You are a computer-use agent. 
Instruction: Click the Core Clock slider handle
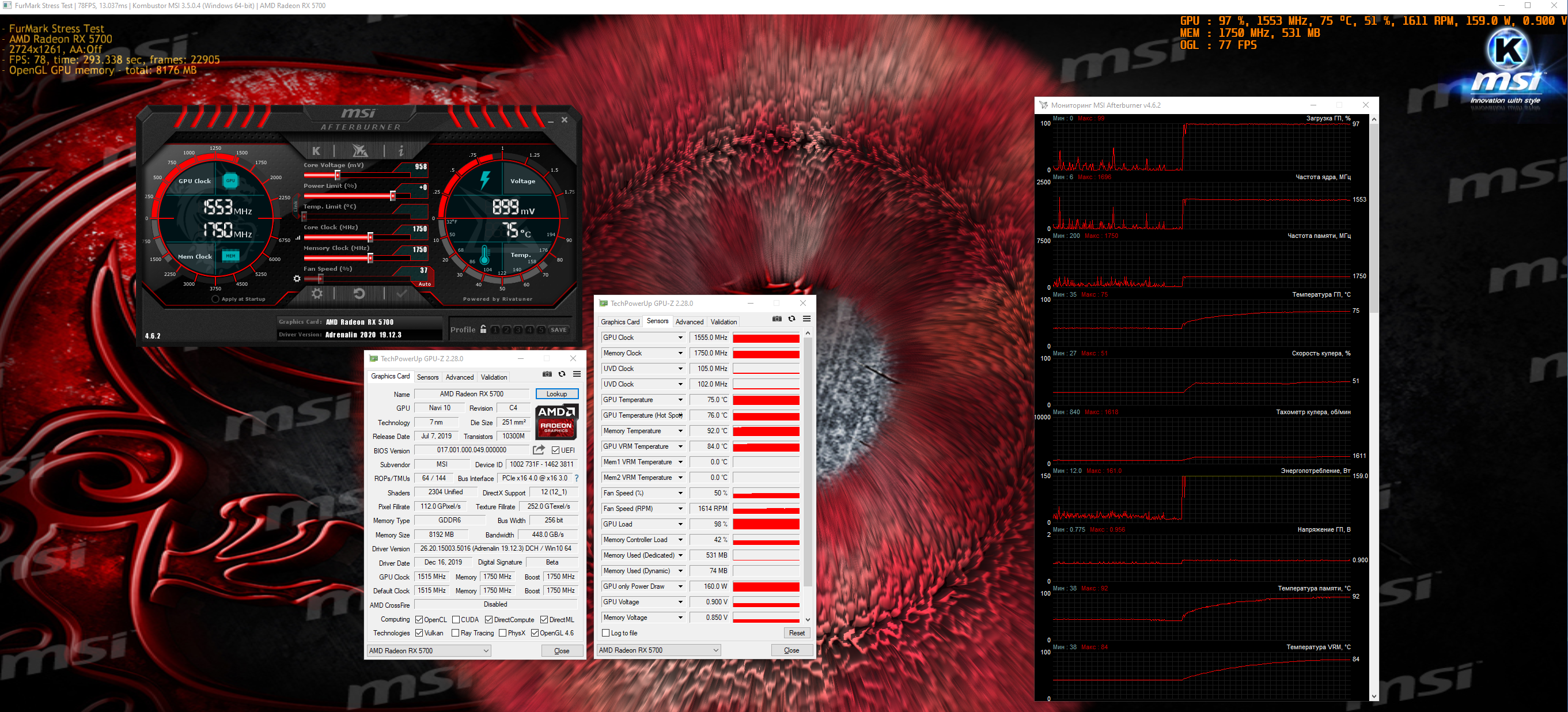370,237
